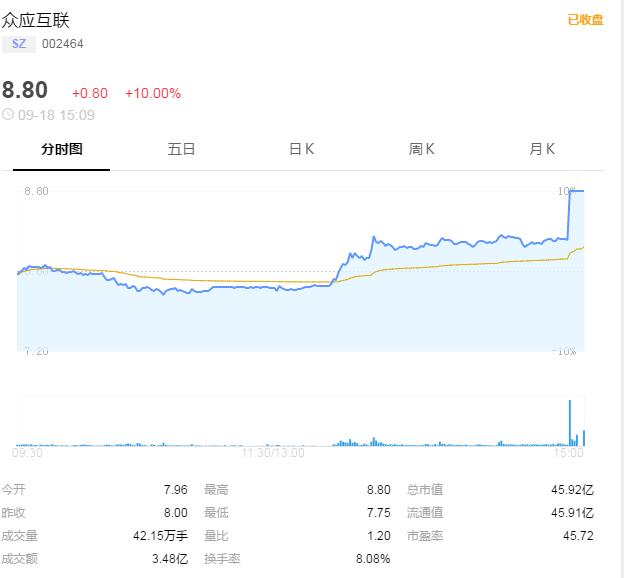The height and width of the screenshot is (578, 624).
Task: Click the +0.80 price change
Action: click(x=90, y=94)
